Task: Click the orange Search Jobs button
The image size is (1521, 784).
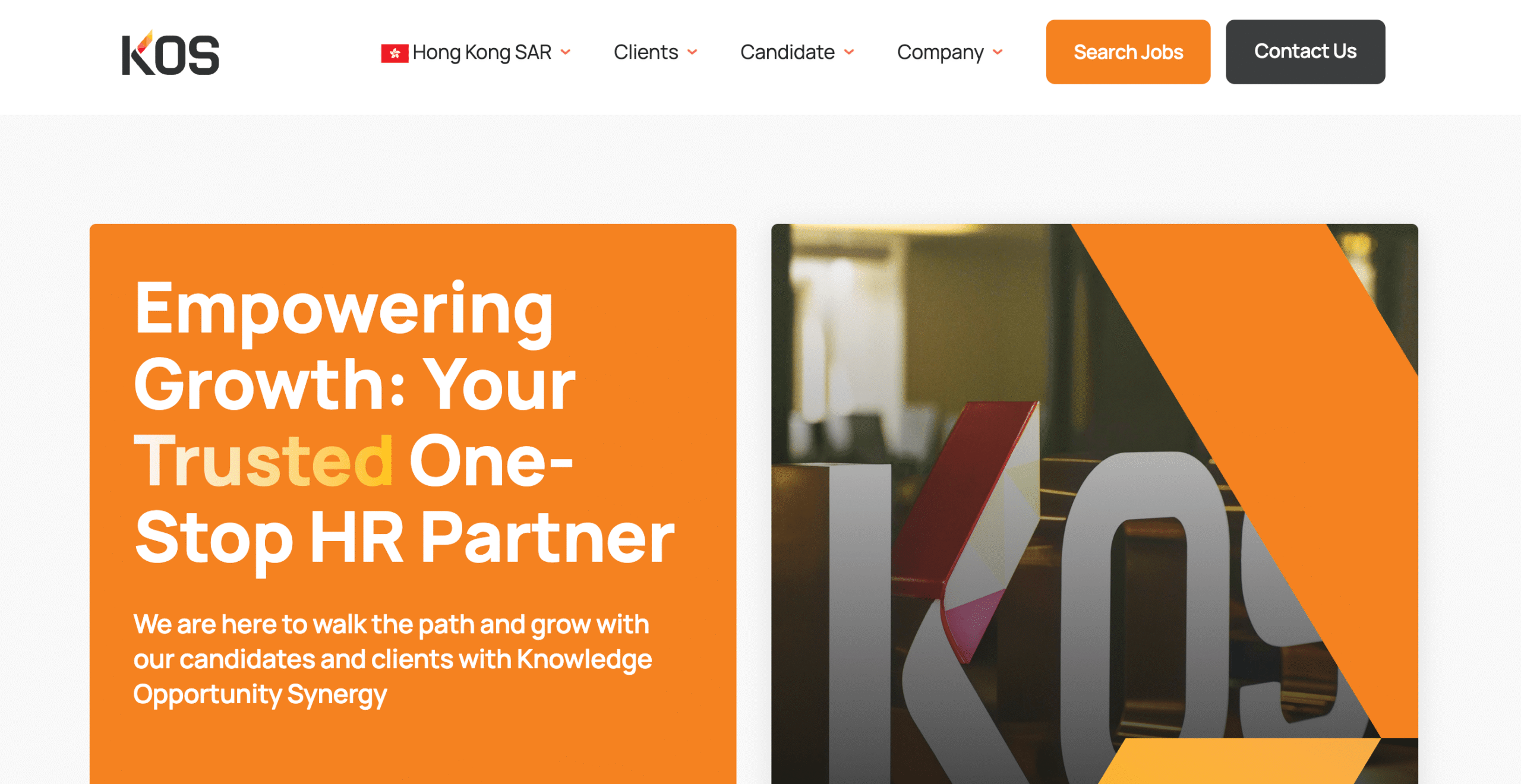Action: (1128, 52)
